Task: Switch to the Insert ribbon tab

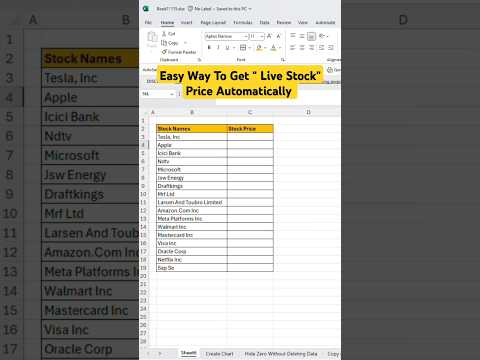Action: tap(187, 22)
